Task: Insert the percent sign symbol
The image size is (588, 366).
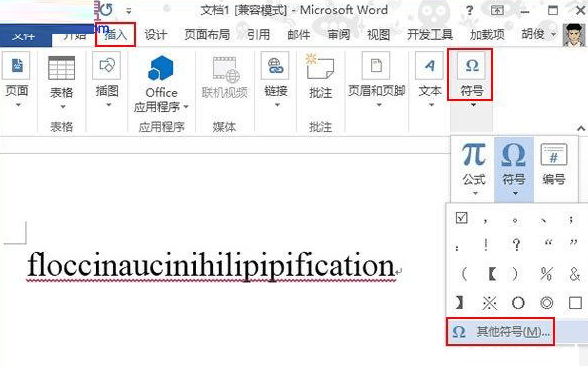Action: pyautogui.click(x=546, y=274)
